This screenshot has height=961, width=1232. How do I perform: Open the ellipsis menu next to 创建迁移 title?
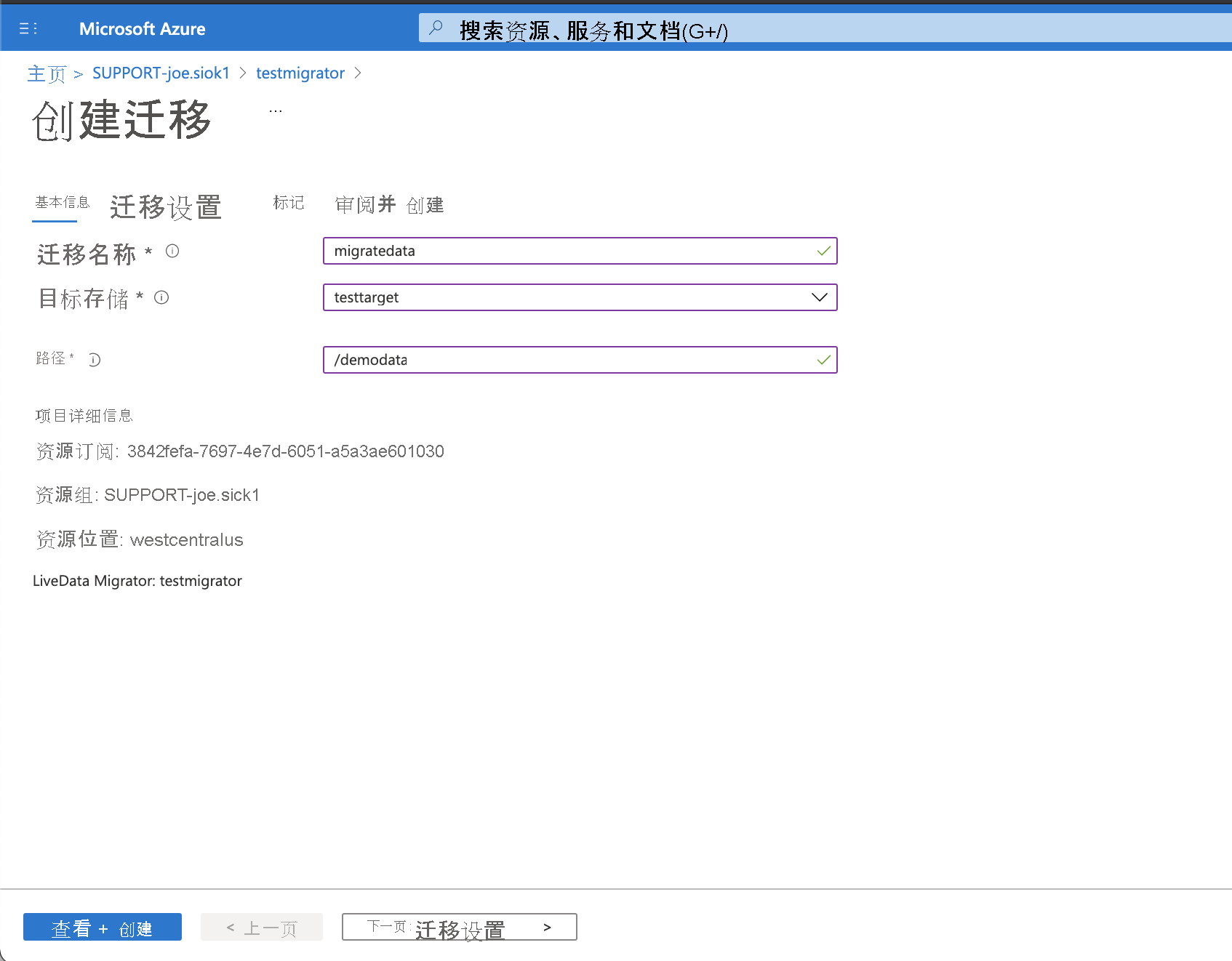point(275,110)
